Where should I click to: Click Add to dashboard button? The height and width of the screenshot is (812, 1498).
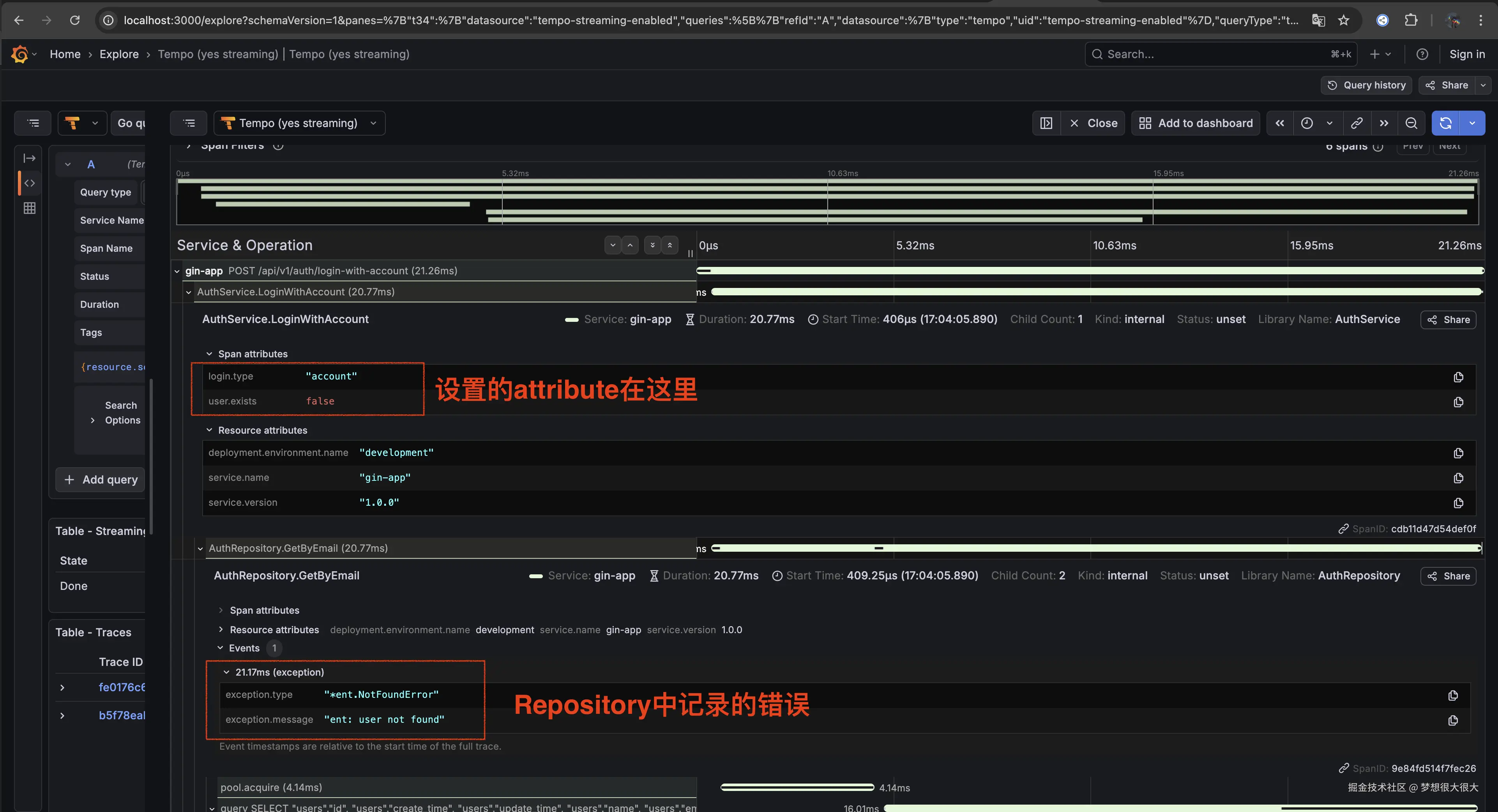pos(1196,123)
